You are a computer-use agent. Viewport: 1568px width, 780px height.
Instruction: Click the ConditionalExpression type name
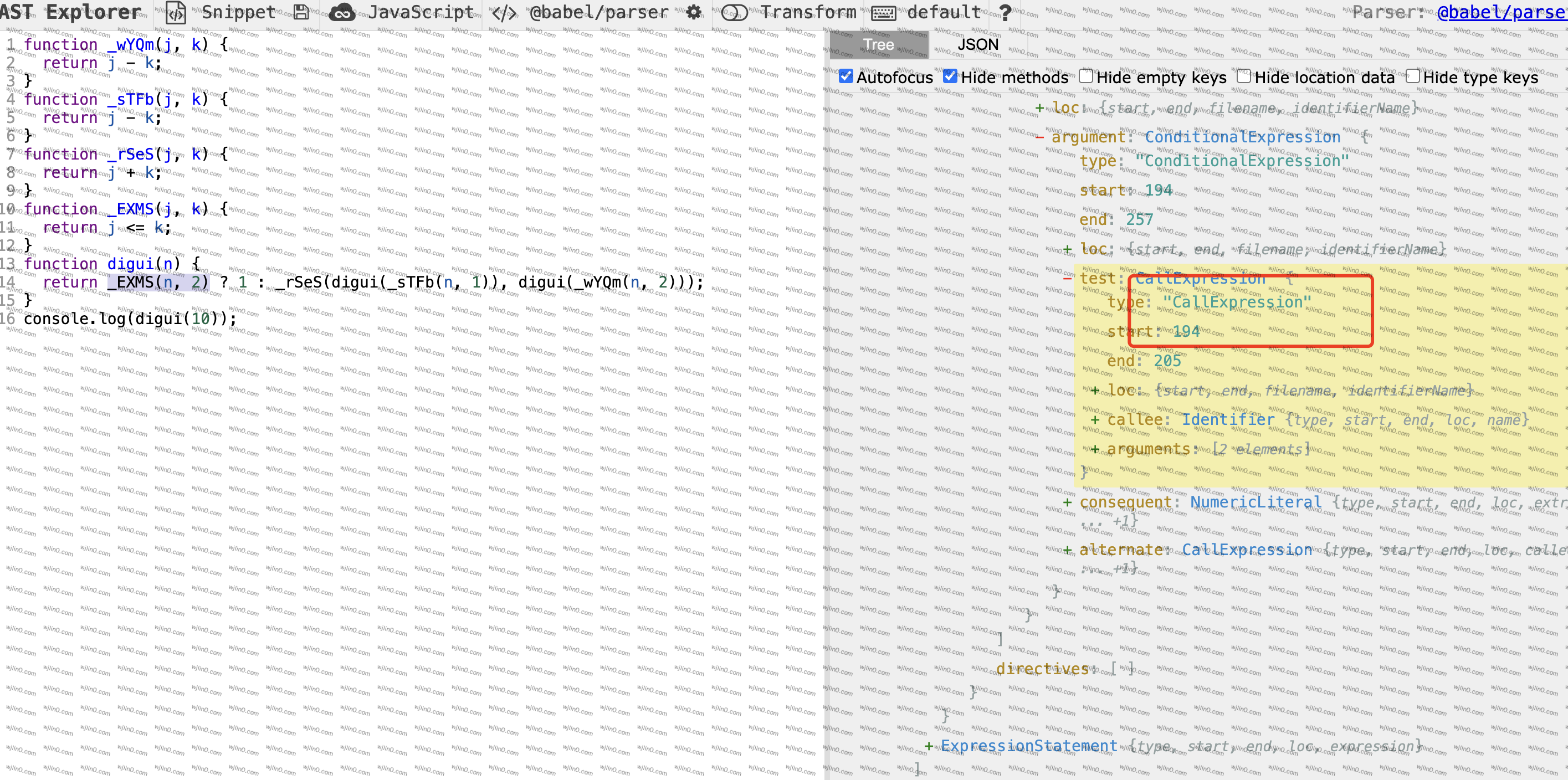(x=1242, y=137)
